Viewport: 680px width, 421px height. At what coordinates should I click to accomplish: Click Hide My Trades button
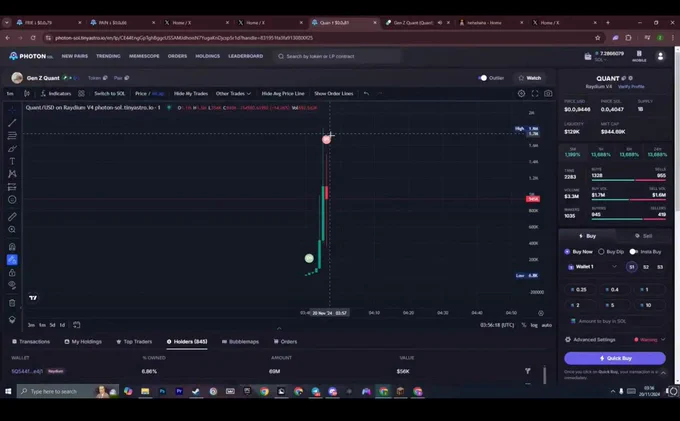point(191,93)
